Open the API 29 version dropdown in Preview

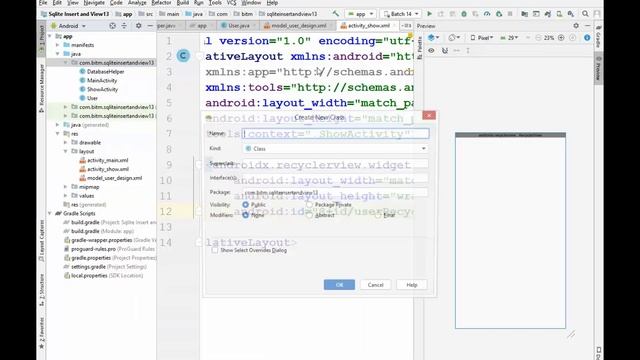pos(509,38)
